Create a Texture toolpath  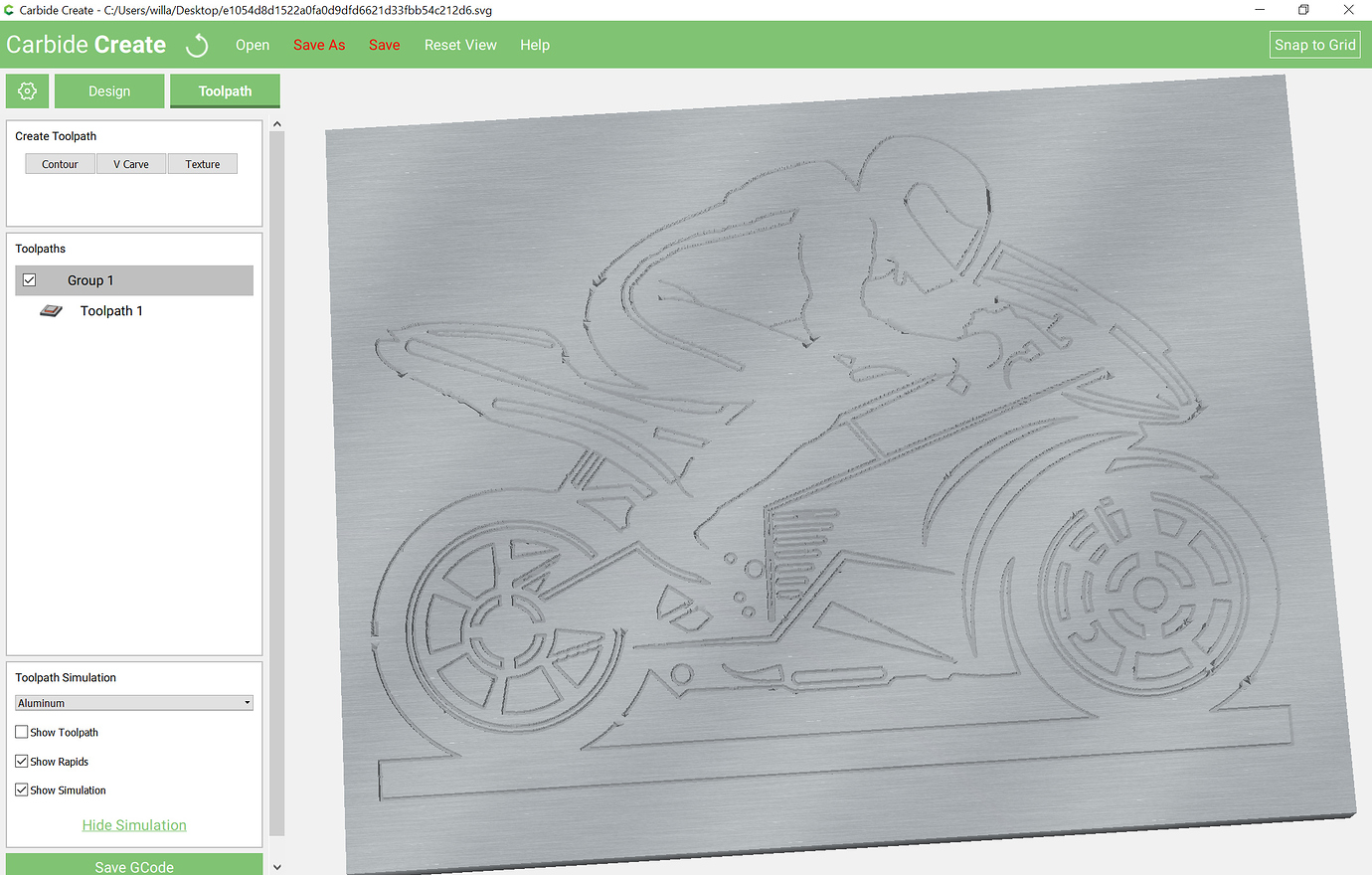pos(203,164)
